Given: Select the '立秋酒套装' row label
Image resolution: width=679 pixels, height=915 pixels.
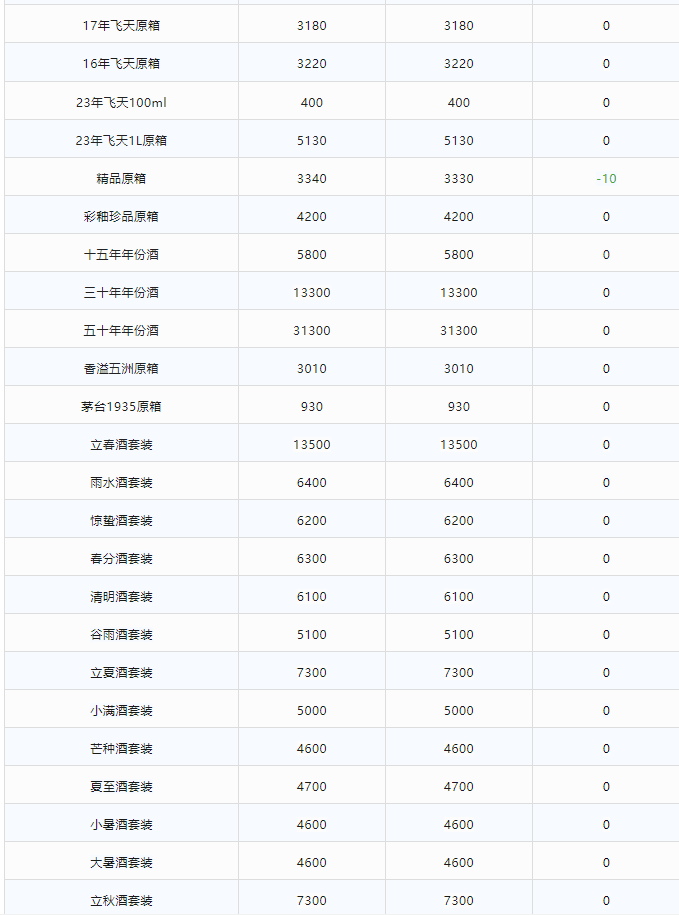Looking at the screenshot, I should 121,900.
